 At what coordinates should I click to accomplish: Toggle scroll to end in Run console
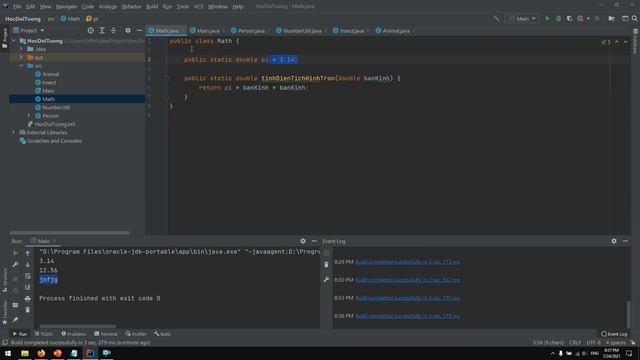point(27,287)
